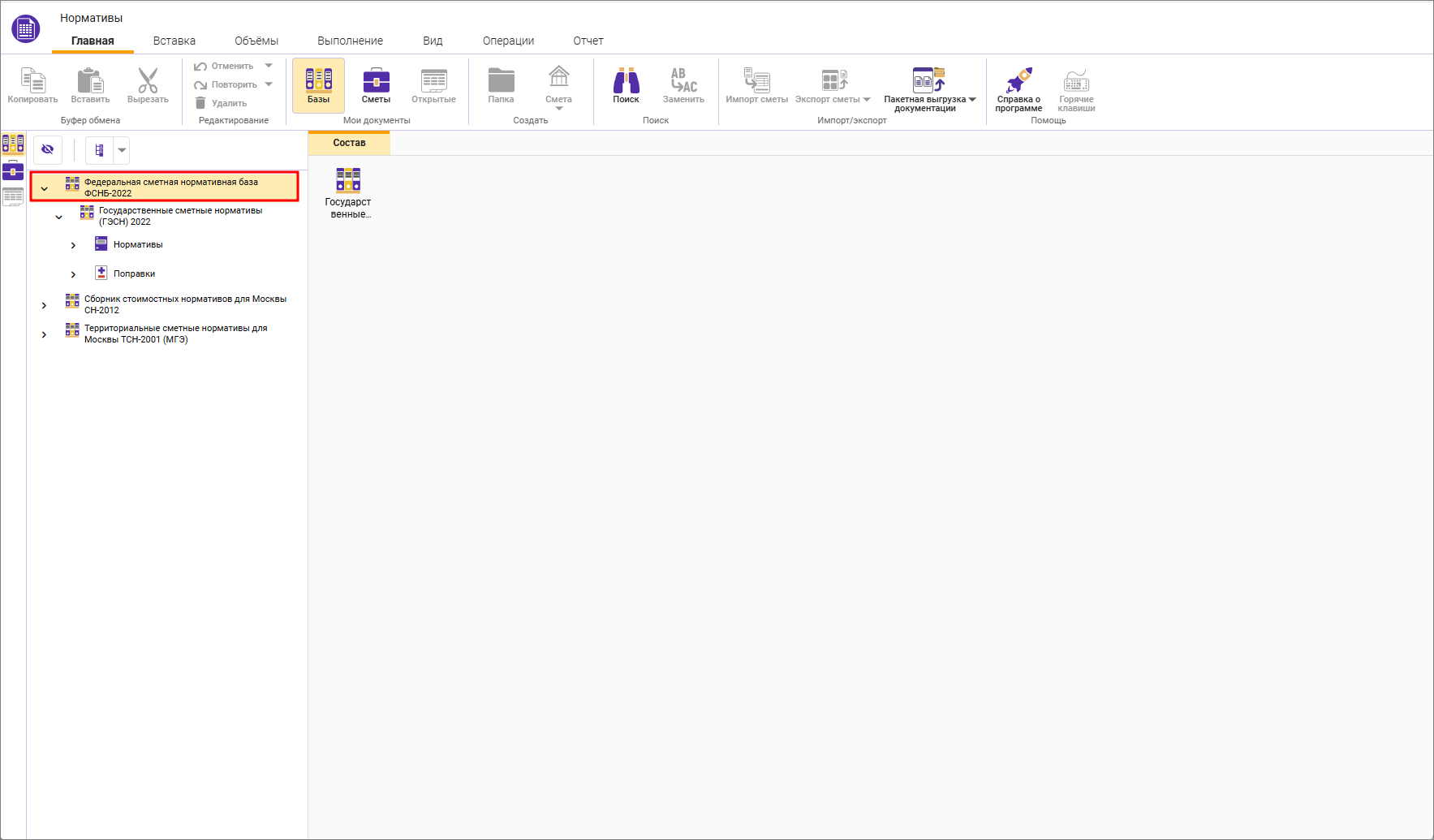Image resolution: width=1434 pixels, height=840 pixels.
Task: Expand the Нормативы tree node
Action: [x=73, y=245]
